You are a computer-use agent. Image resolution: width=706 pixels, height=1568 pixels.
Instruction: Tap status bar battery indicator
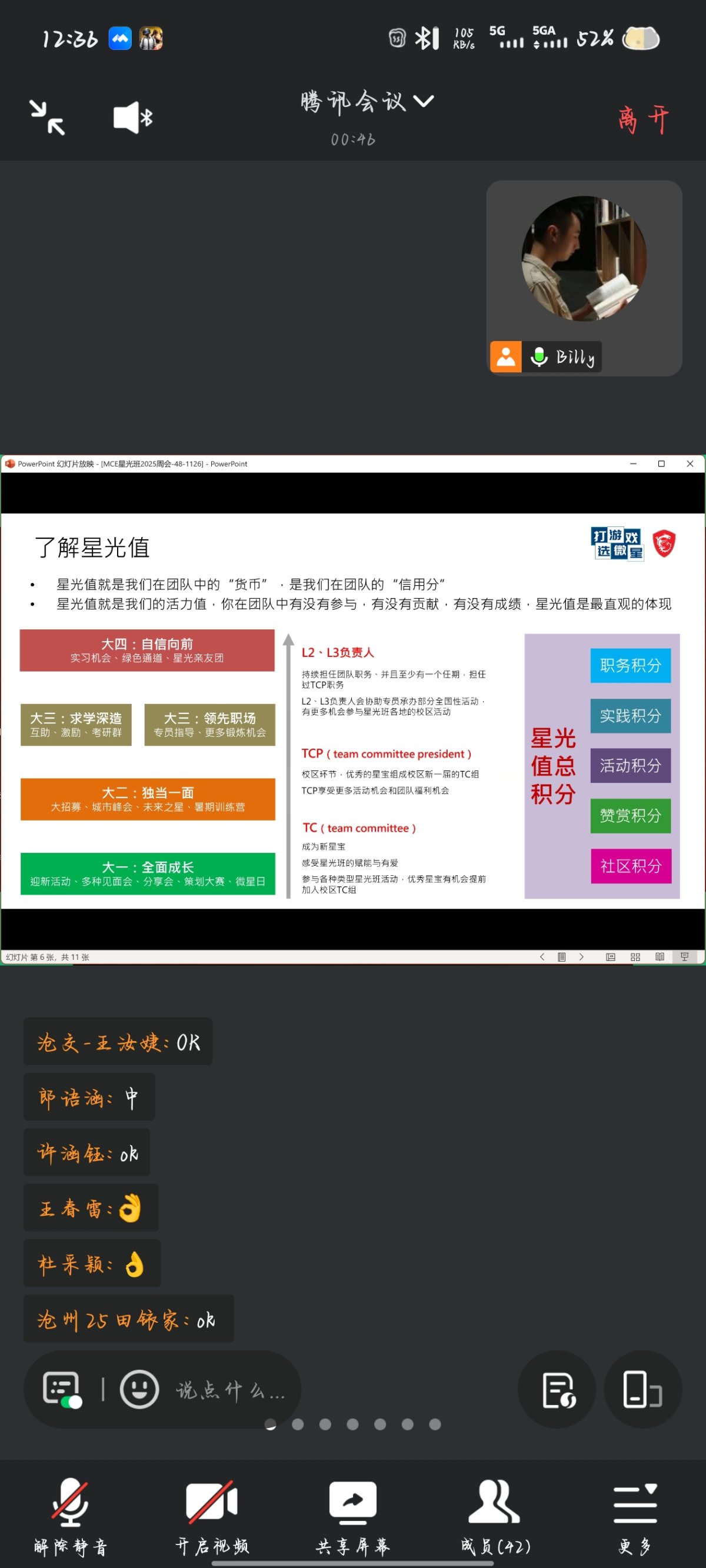[x=641, y=38]
